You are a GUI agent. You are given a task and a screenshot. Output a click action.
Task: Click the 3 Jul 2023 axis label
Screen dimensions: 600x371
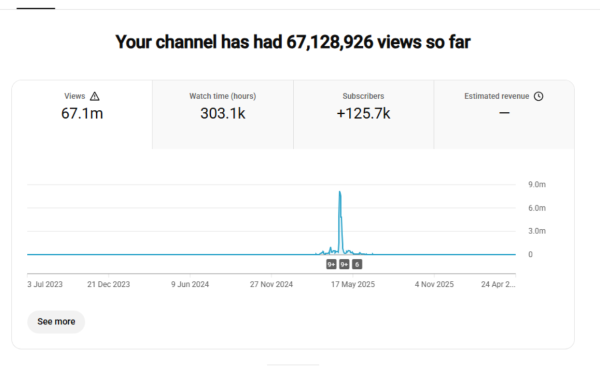pyautogui.click(x=45, y=284)
